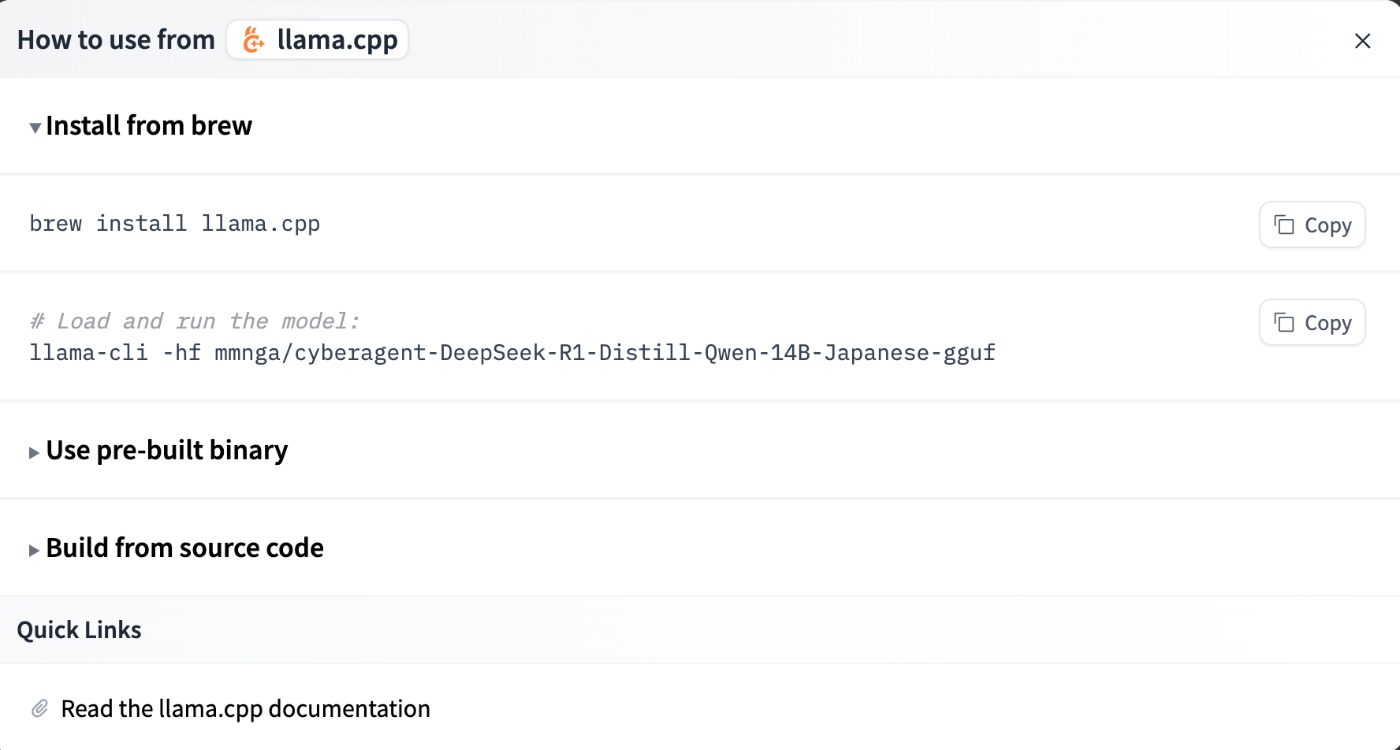Expand the Build from source code section
This screenshot has height=750, width=1400.
pos(184,547)
